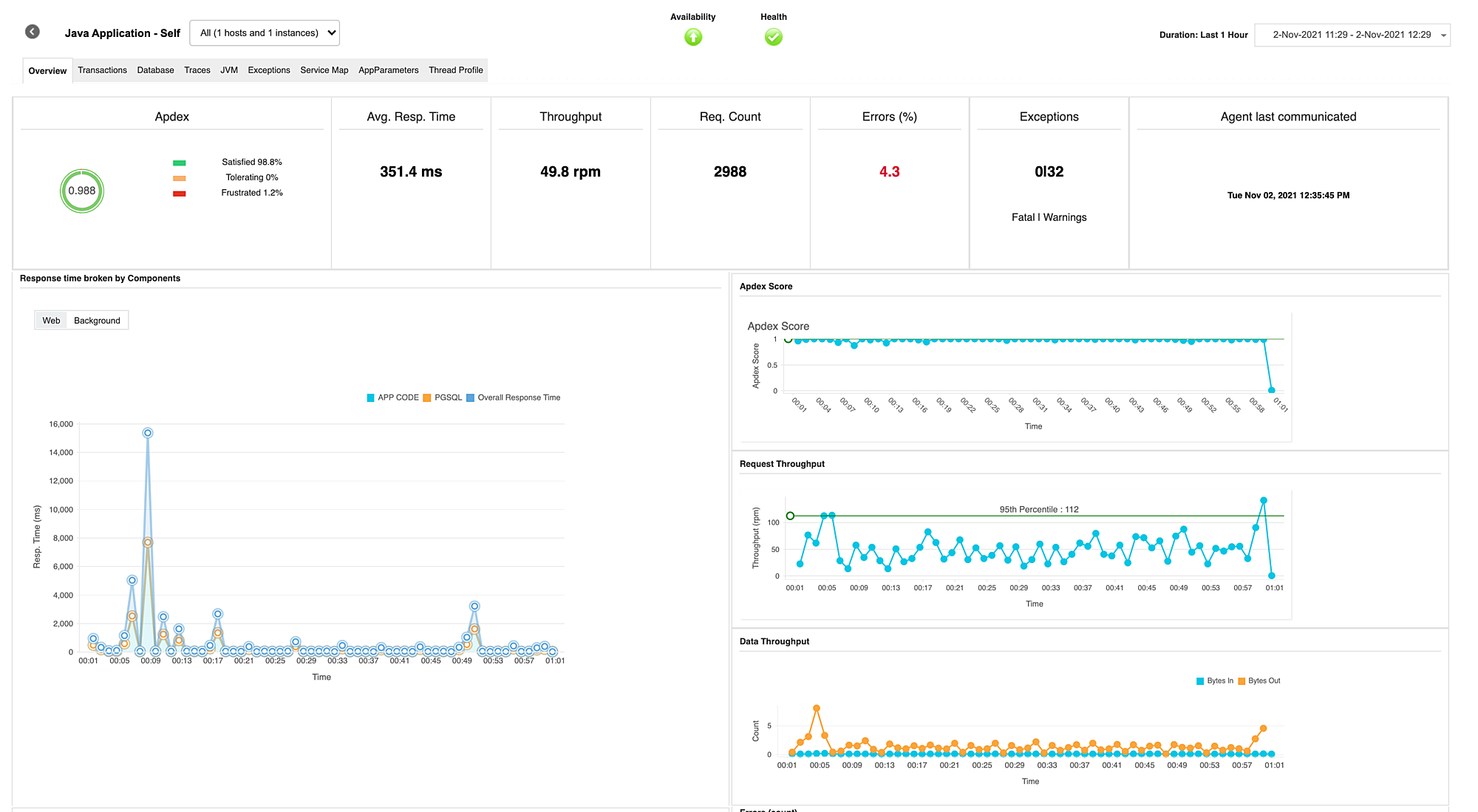Click the orange PGSQL legend color swatch

point(426,397)
